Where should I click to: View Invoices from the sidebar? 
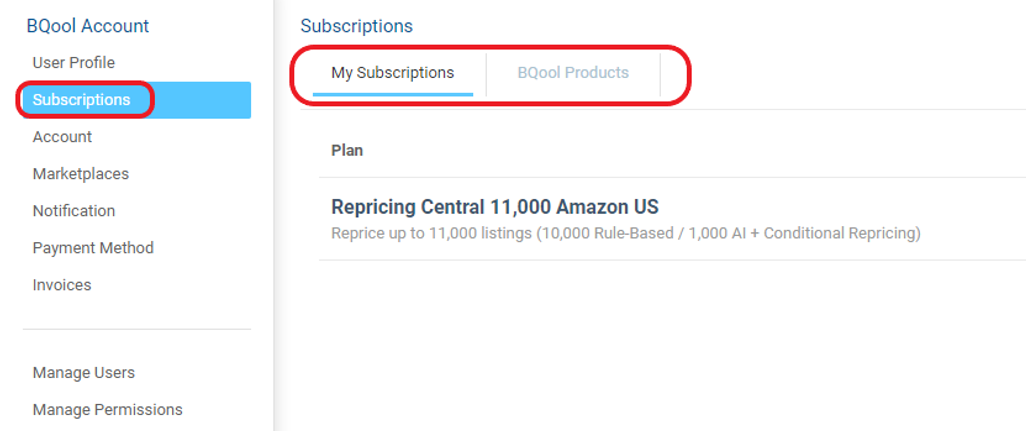coord(62,285)
